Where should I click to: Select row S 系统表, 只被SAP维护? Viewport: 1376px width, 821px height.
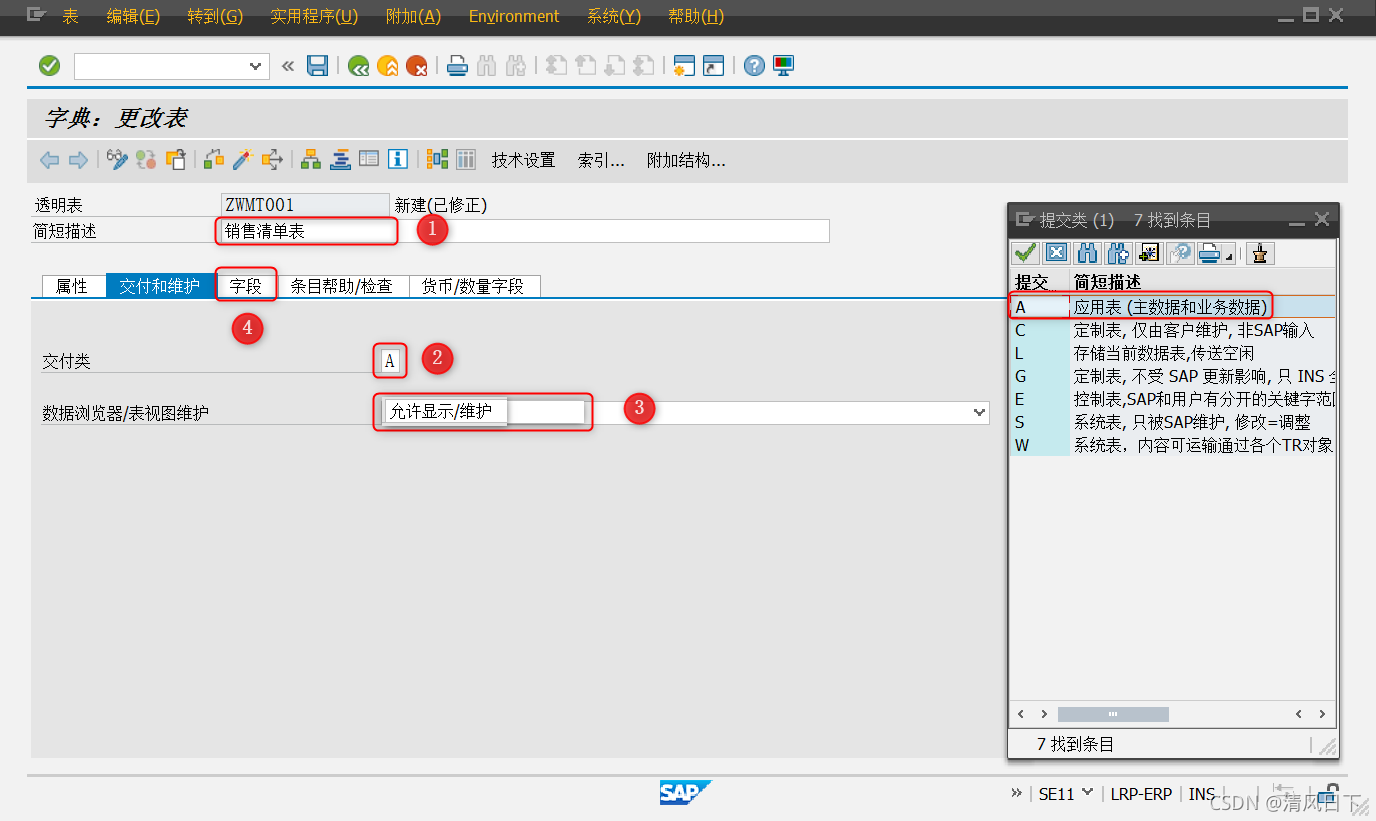1172,422
